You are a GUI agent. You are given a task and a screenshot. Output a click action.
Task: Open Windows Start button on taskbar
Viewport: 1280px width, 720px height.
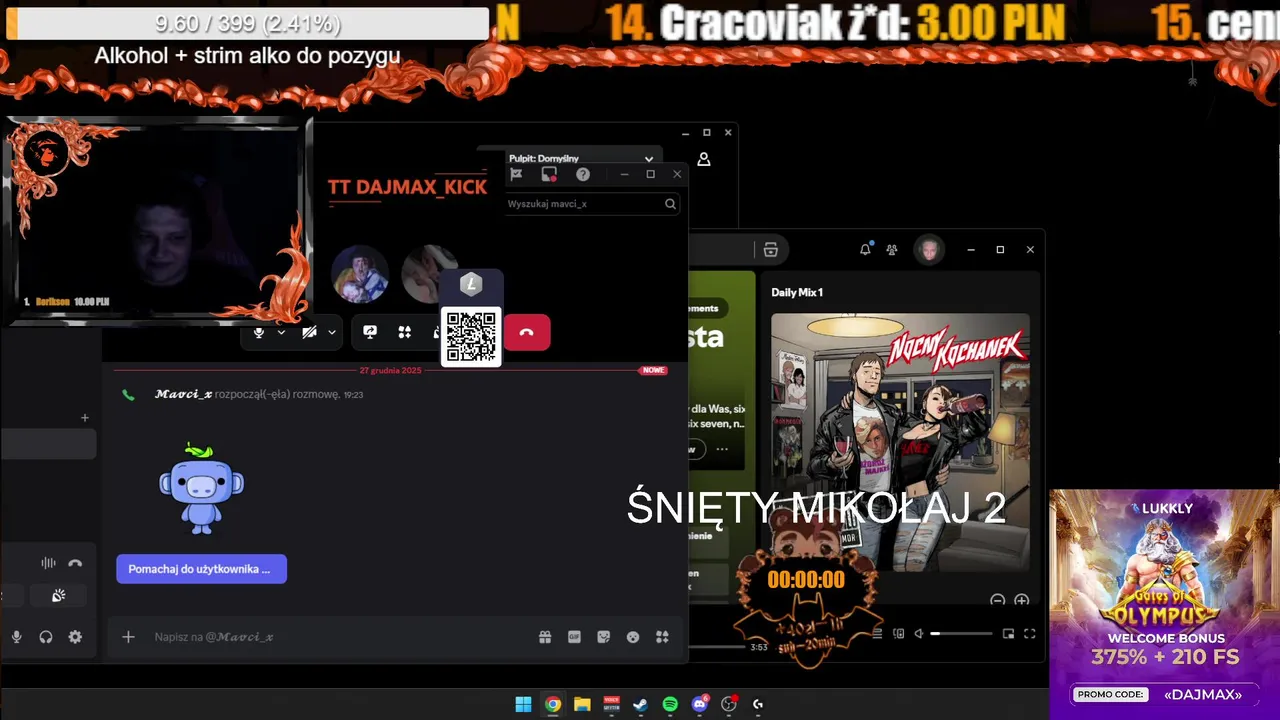pyautogui.click(x=523, y=704)
